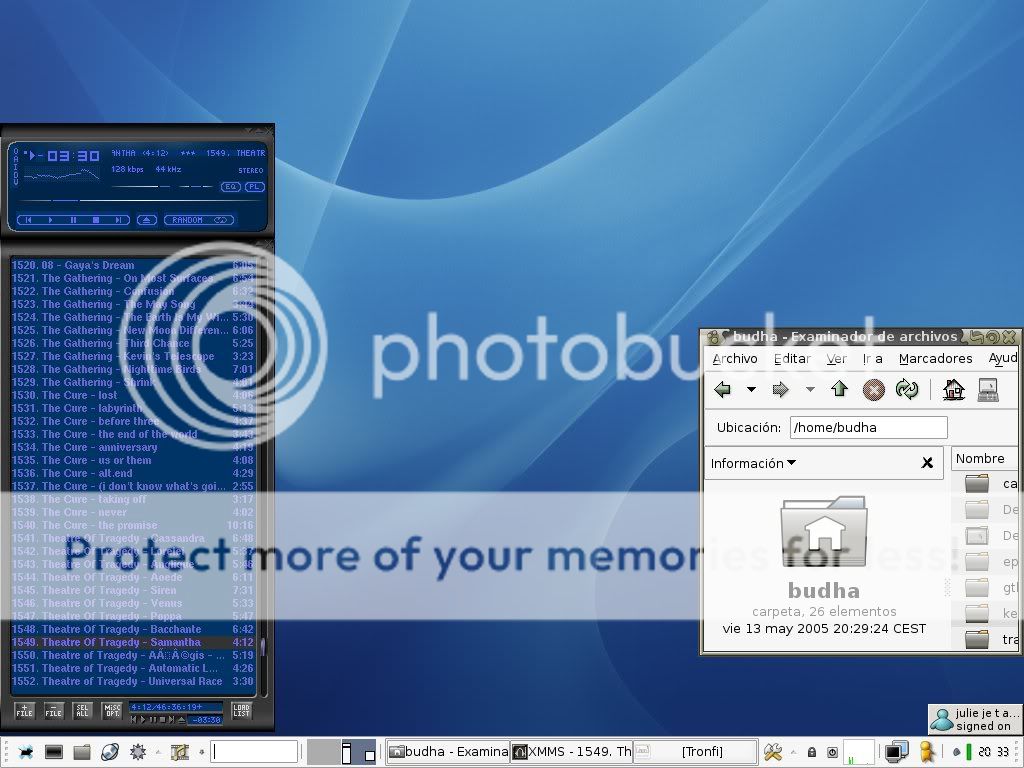Stop playback in XMMS main window
Image resolution: width=1024 pixels, height=768 pixels.
(95, 220)
